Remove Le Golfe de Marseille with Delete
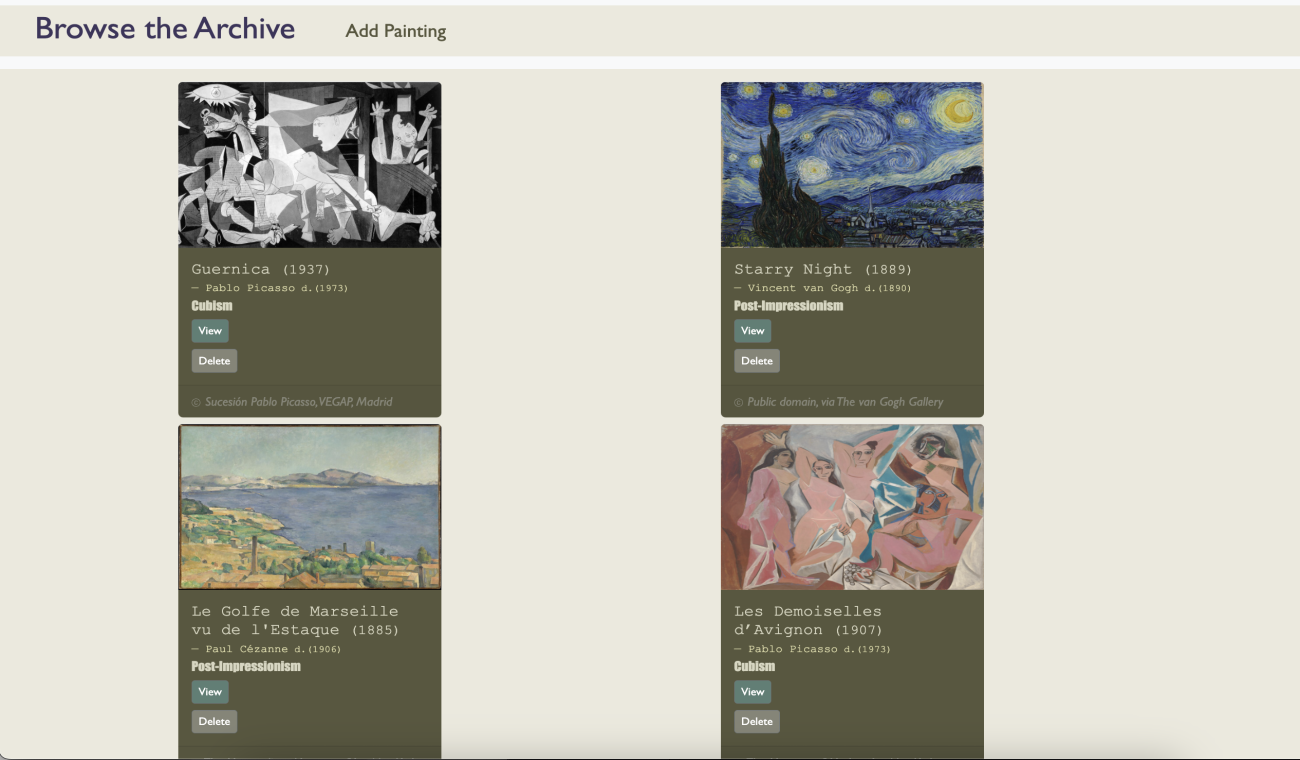 [214, 722]
